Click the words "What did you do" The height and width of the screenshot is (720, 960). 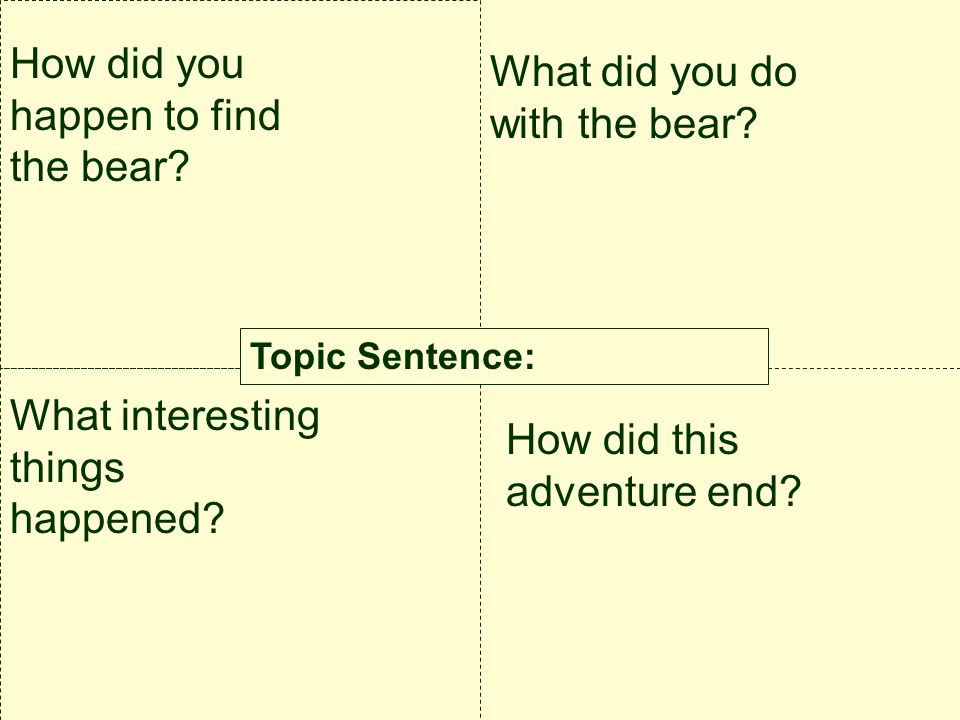click(643, 72)
